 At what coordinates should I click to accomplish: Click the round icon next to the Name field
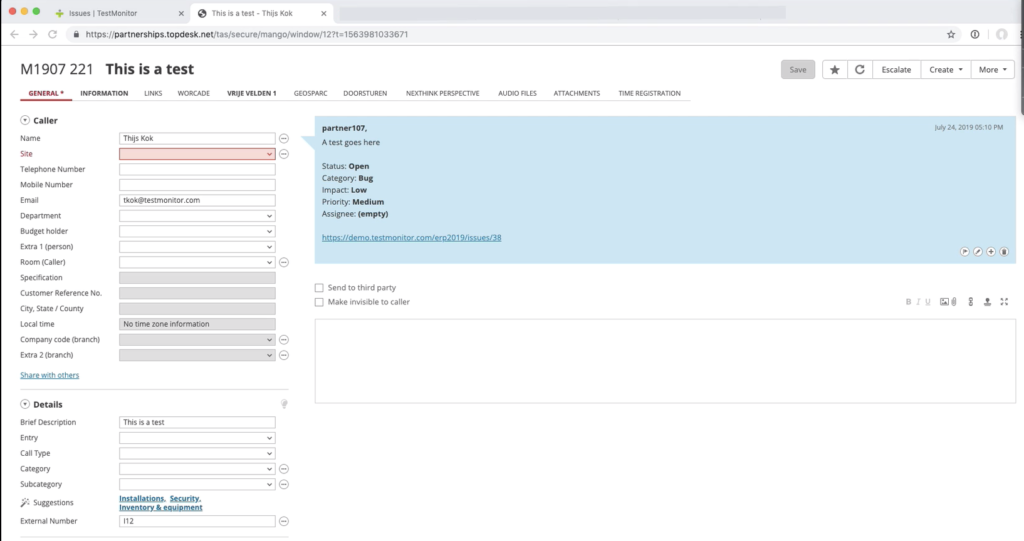click(x=283, y=139)
